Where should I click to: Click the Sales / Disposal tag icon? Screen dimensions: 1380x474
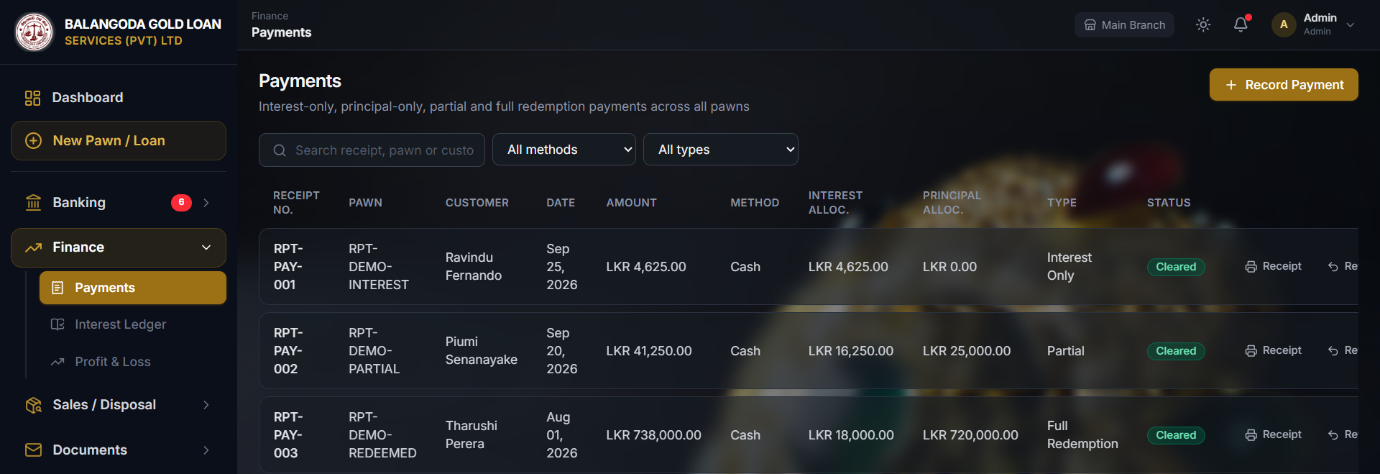click(33, 405)
